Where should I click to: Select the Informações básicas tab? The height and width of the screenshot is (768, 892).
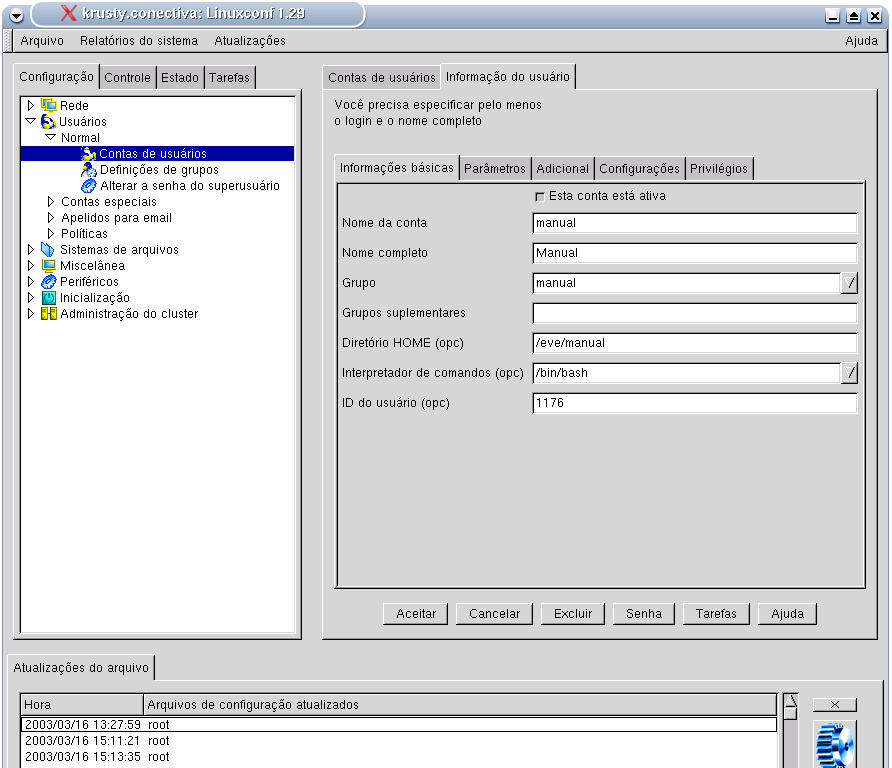(397, 168)
